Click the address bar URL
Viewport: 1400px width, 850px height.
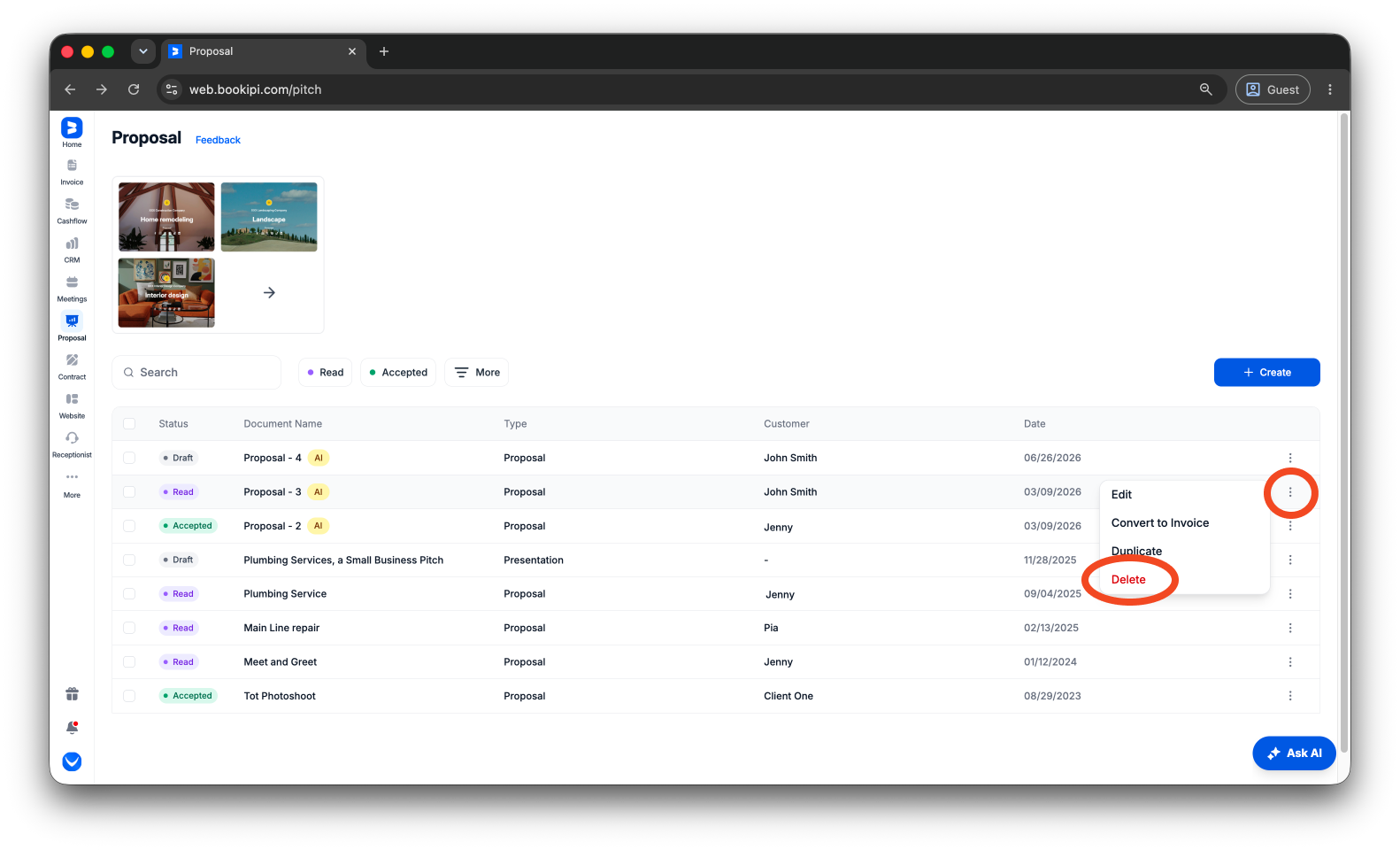[255, 89]
